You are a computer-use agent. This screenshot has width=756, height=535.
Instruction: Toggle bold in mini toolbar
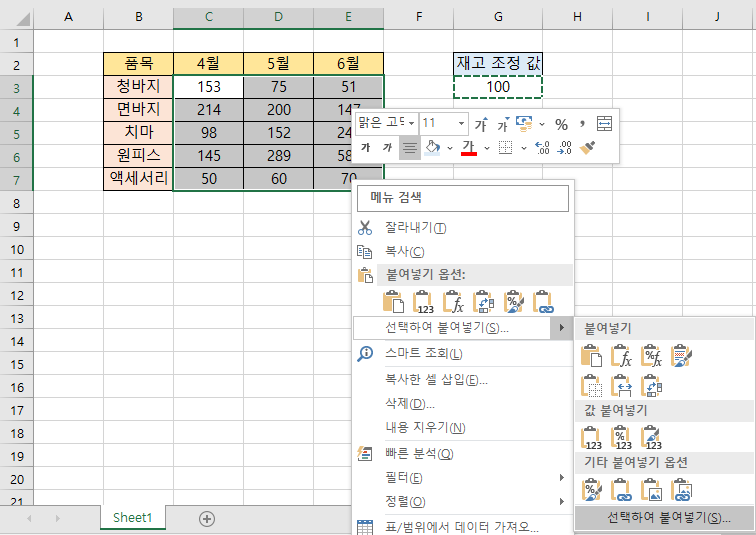[365, 147]
